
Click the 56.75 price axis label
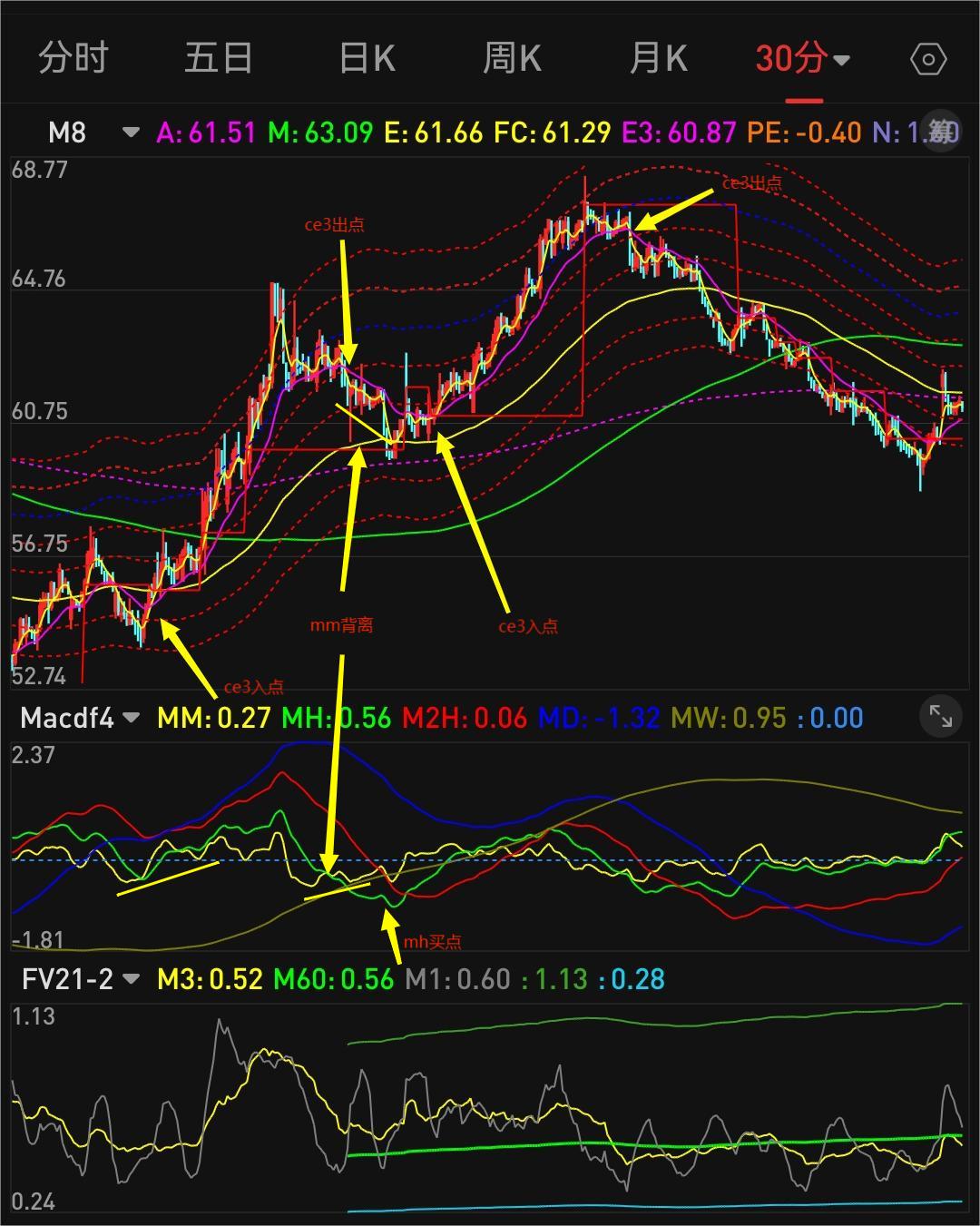coord(39,544)
